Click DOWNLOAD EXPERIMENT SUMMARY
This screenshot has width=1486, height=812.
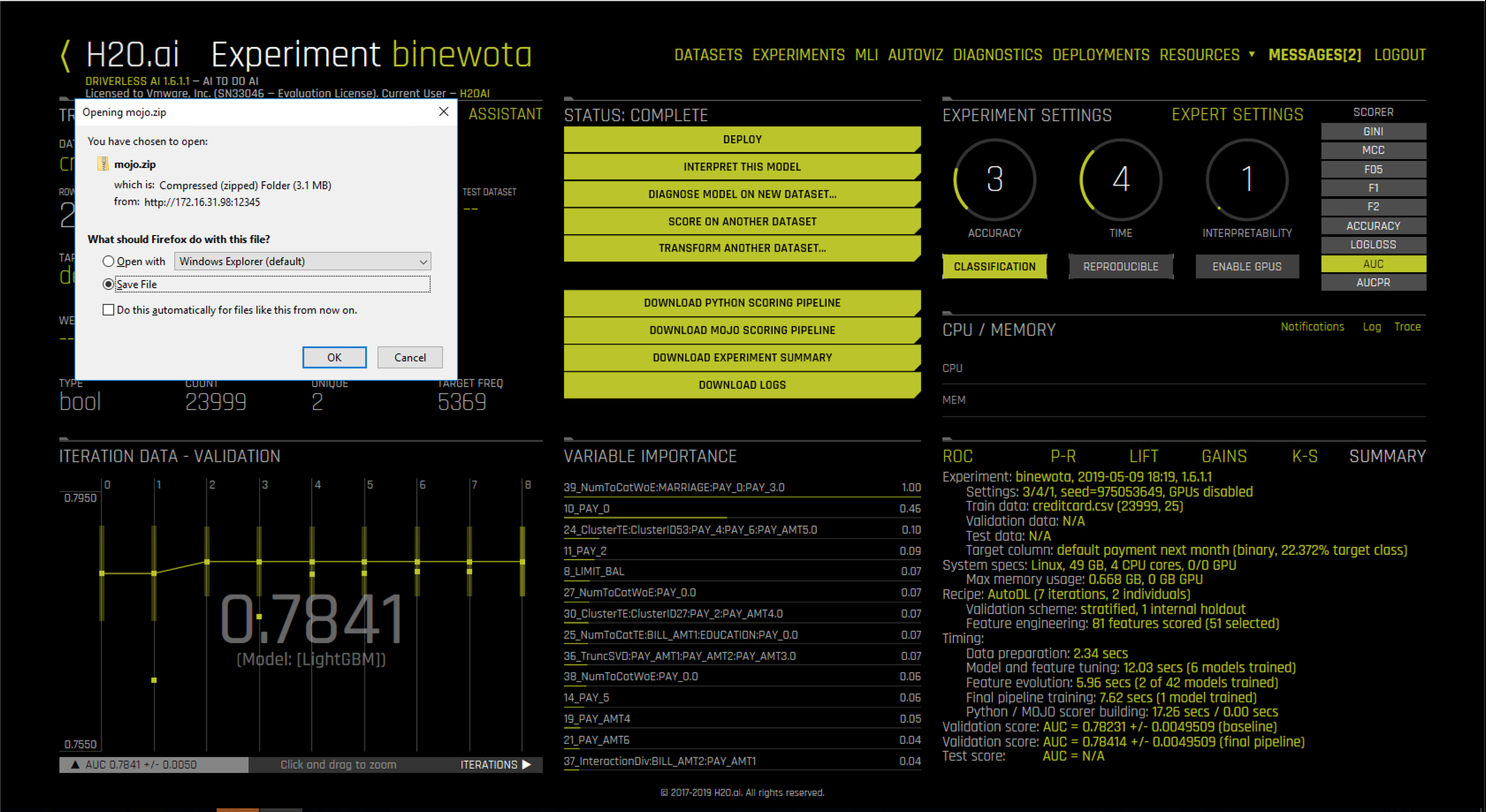click(743, 358)
